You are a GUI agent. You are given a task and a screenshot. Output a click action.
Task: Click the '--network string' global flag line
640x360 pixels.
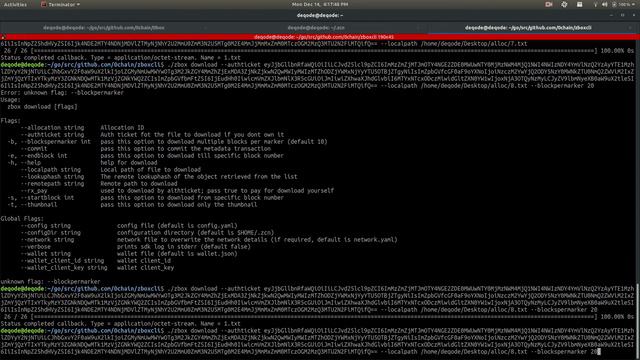209,240
